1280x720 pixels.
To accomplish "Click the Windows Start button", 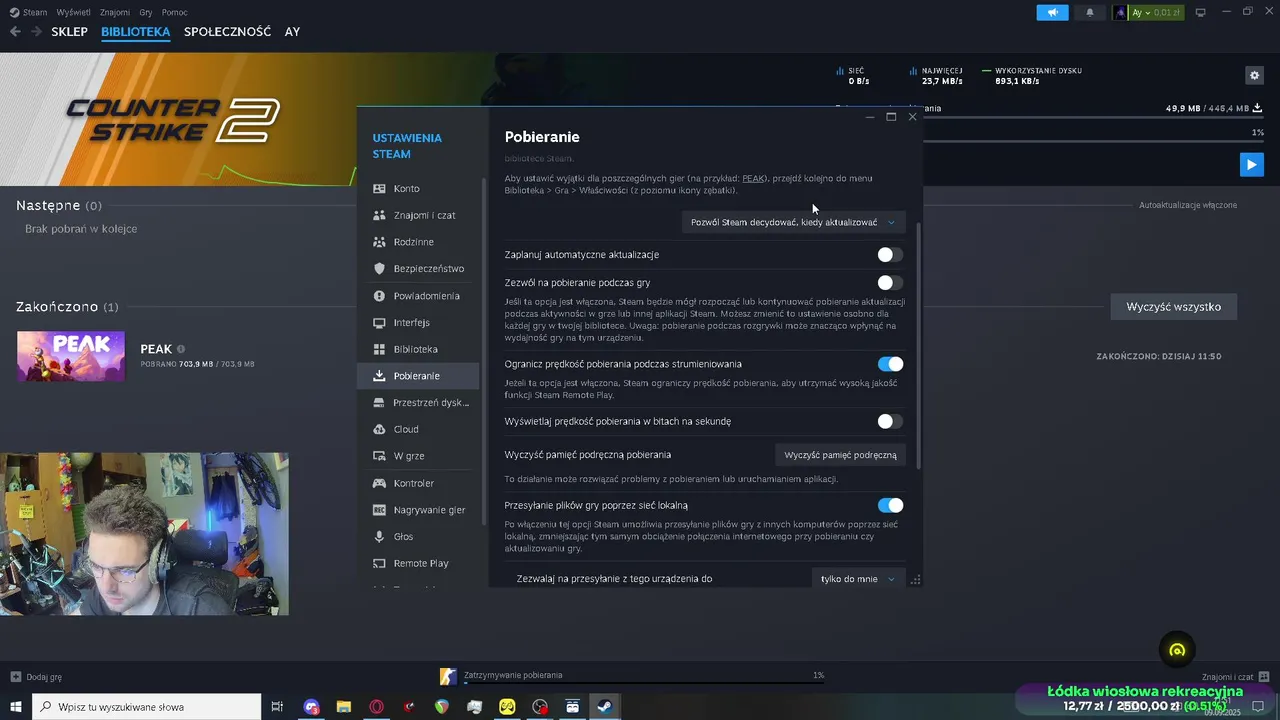I will click(x=16, y=707).
